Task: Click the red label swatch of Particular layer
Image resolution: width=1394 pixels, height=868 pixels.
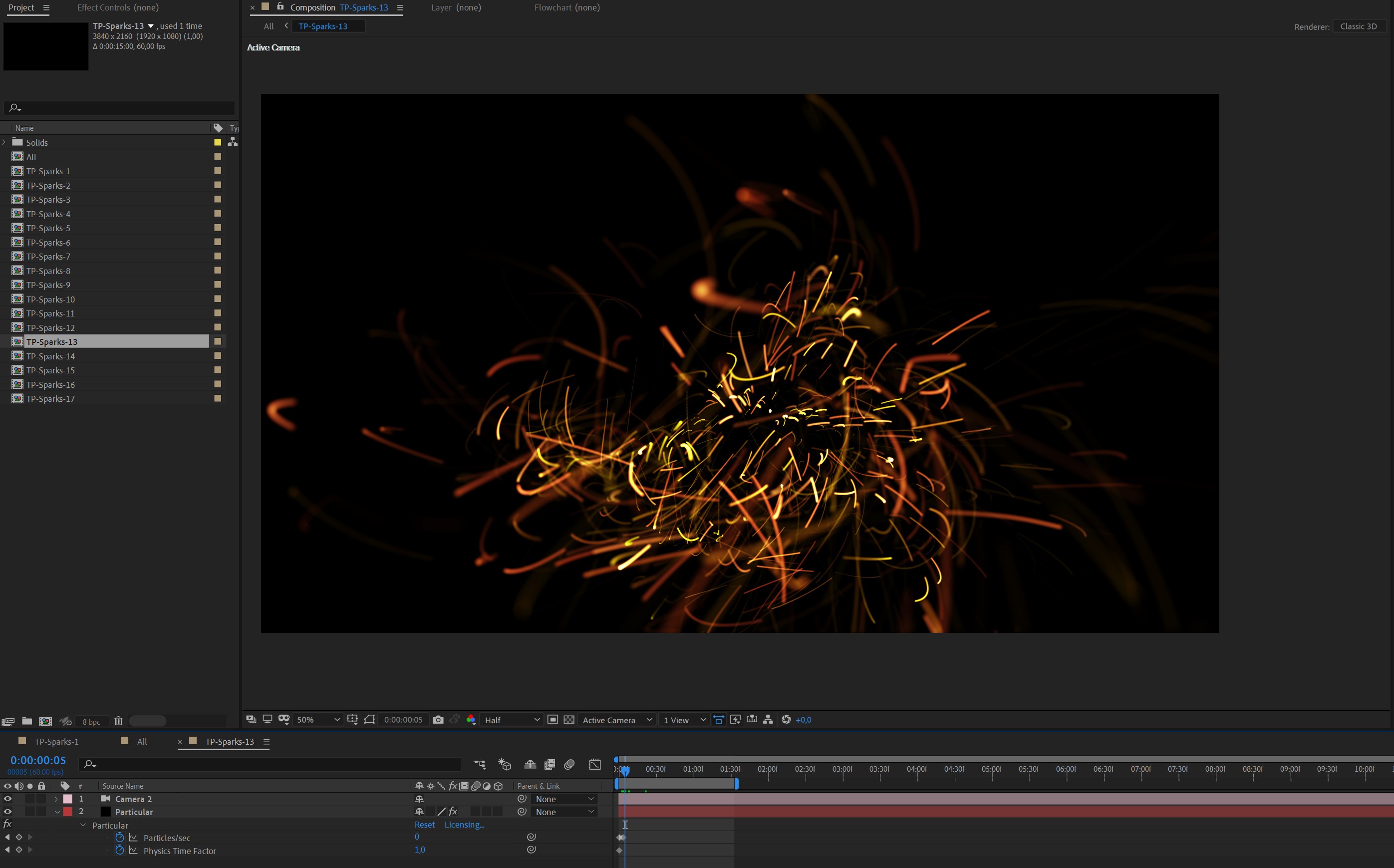Action: point(68,812)
